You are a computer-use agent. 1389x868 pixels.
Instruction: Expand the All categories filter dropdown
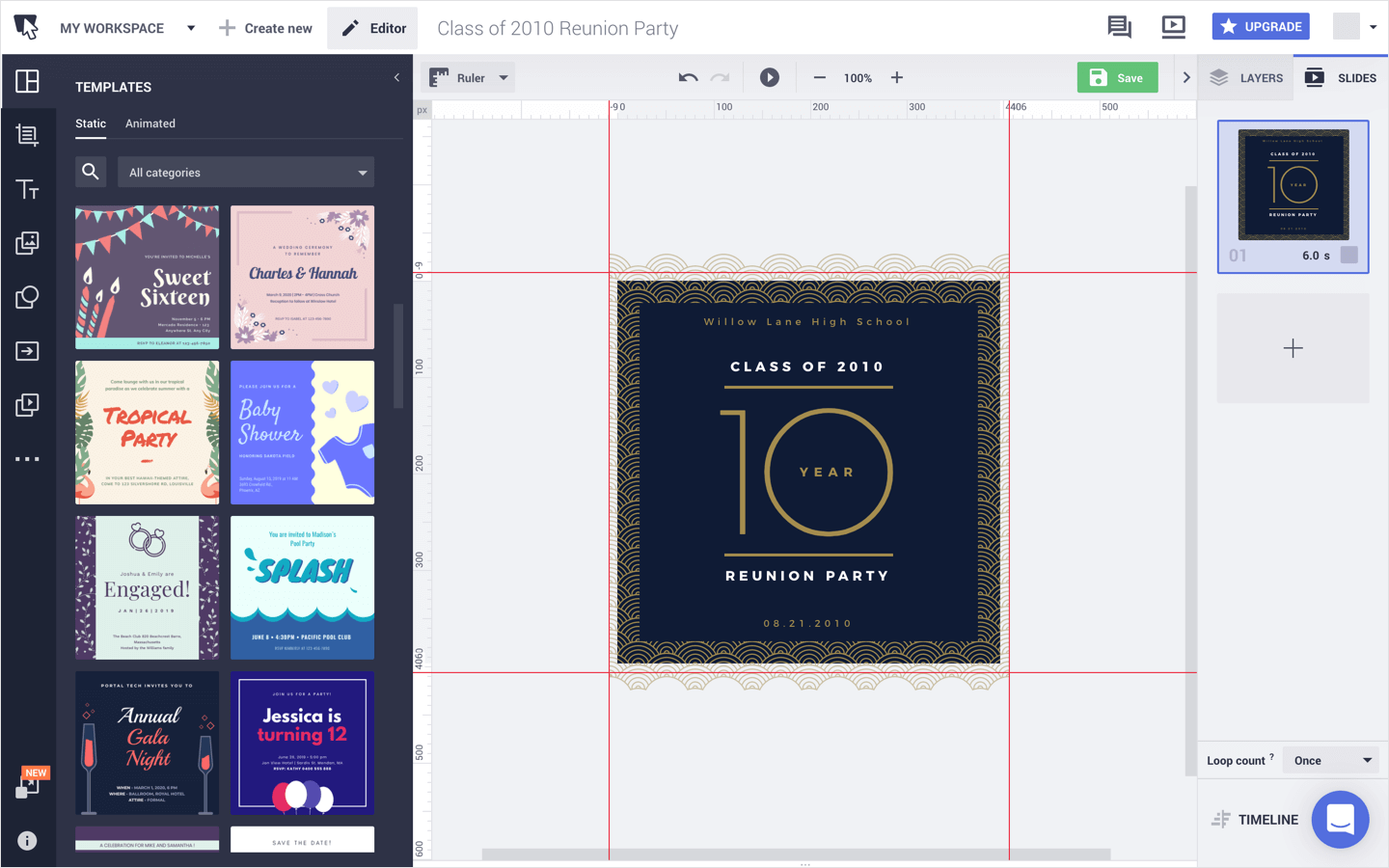point(246,172)
